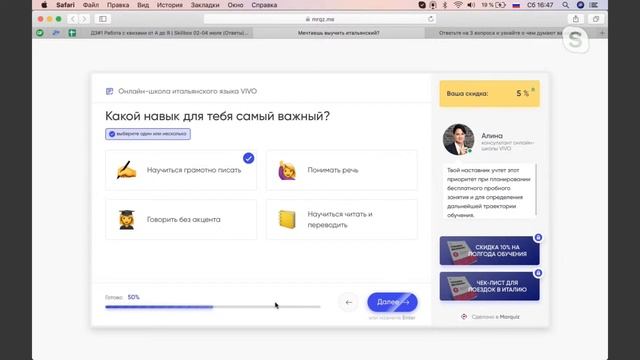The width and height of the screenshot is (640, 360).
Task: Open the Safari menu
Action: (x=65, y=5)
